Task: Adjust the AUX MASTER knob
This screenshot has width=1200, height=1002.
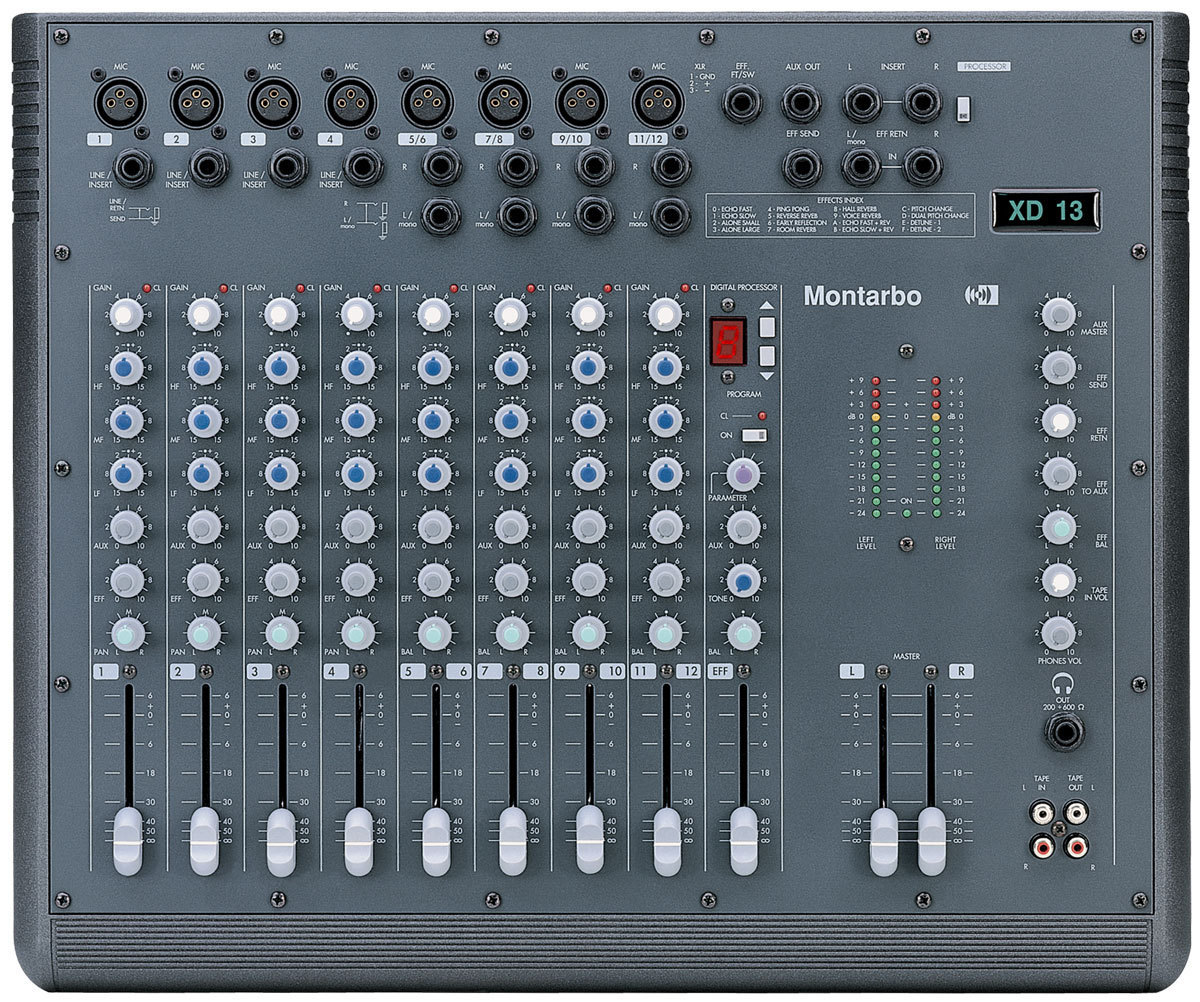Action: click(1058, 314)
